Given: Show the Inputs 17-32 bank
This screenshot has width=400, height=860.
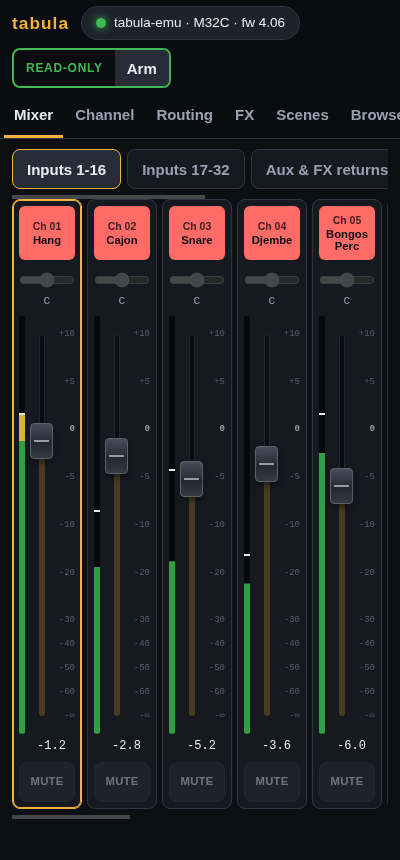Looking at the screenshot, I should click(185, 169).
